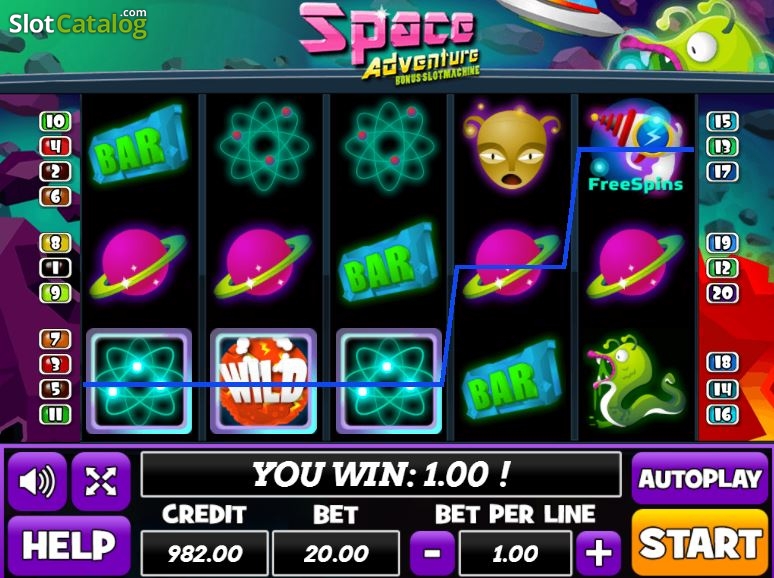Increase bet per line with plus
This screenshot has height=578, width=774.
point(598,553)
